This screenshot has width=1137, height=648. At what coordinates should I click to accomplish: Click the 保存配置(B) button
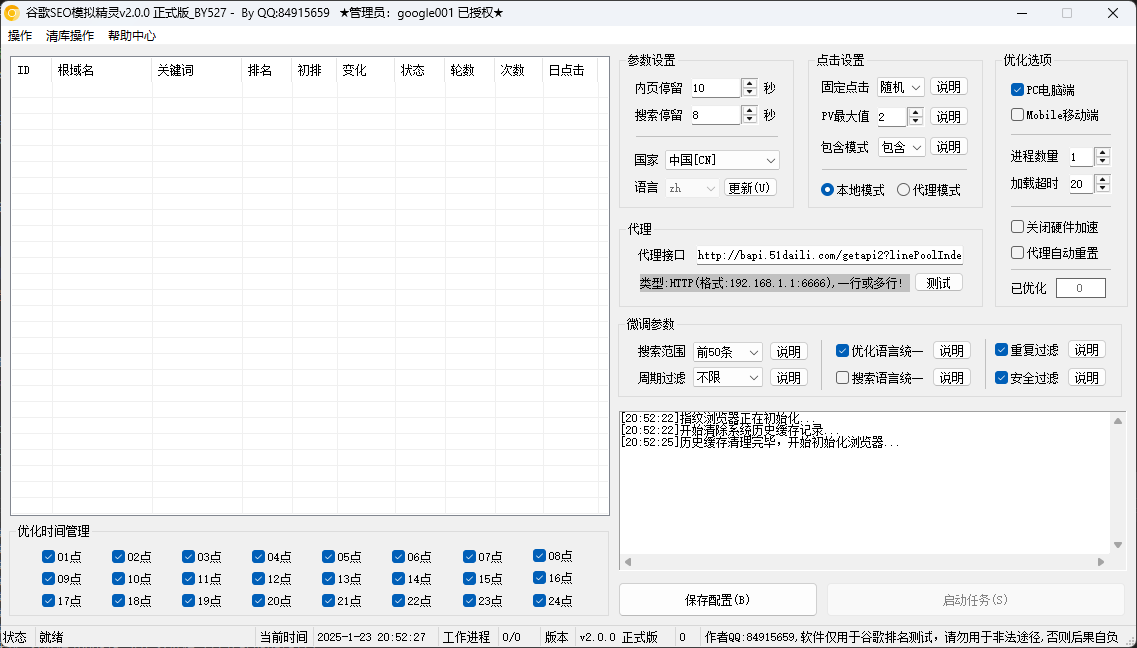(717, 599)
